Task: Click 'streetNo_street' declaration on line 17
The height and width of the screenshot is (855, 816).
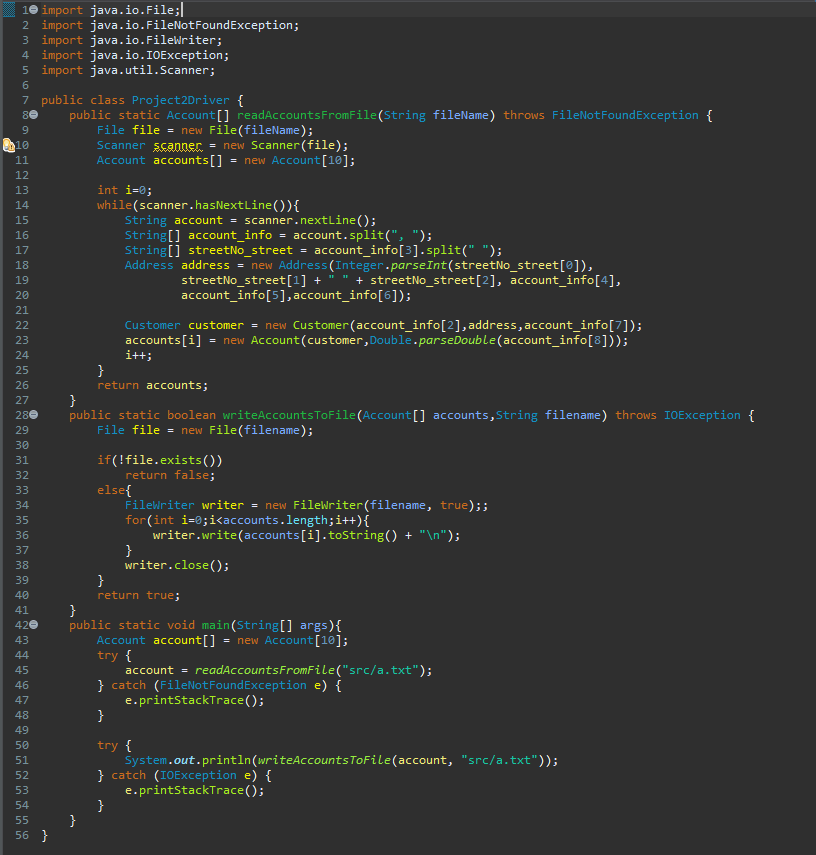Action: pos(240,250)
